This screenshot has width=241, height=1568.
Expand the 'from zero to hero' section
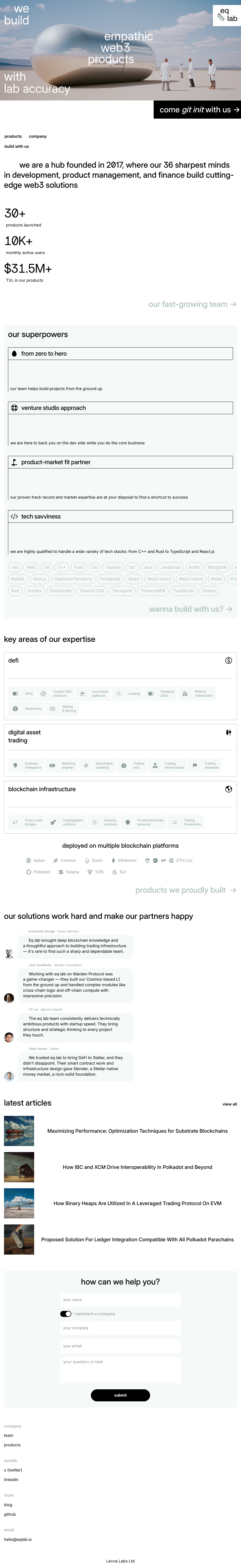point(120,354)
